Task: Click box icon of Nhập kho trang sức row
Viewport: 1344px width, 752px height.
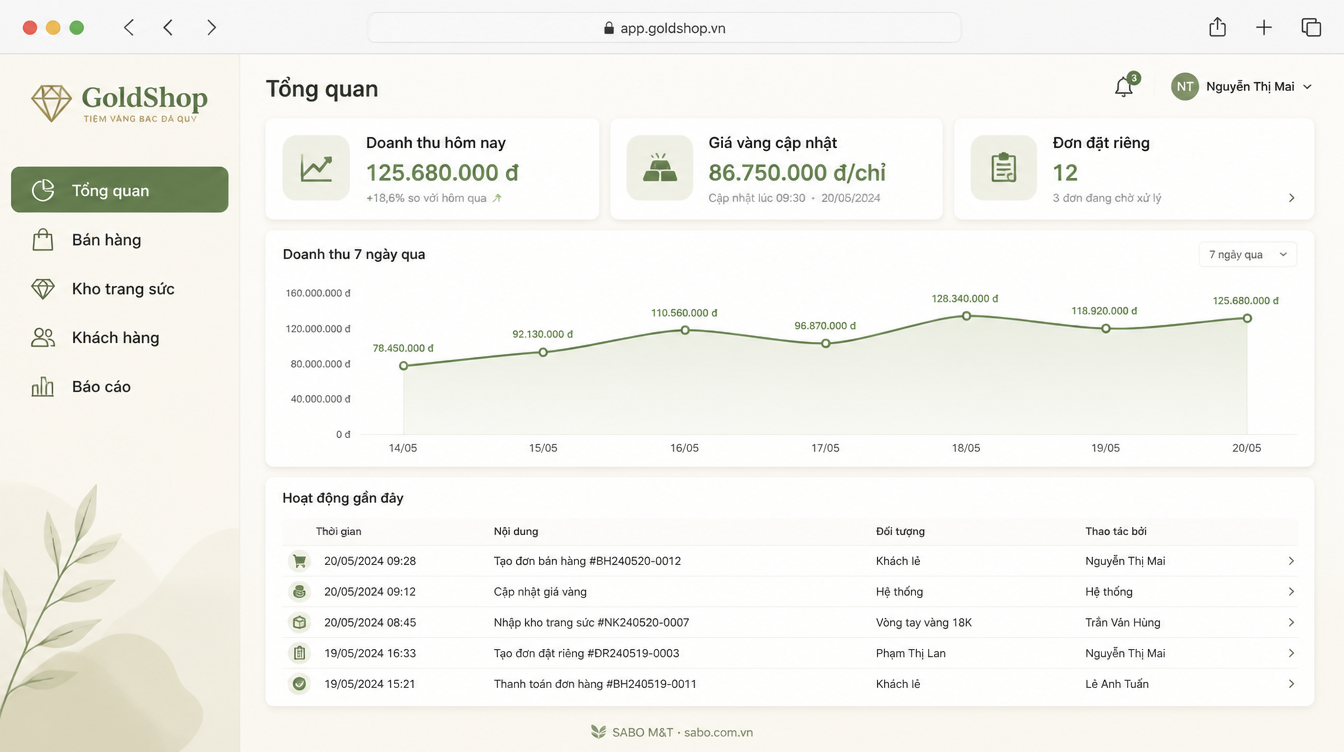Action: [298, 623]
